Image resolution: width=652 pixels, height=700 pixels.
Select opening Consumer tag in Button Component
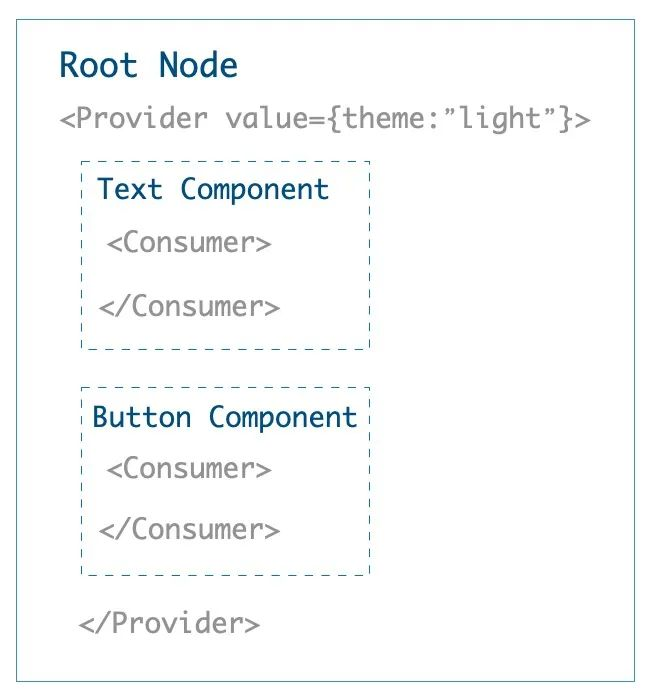point(188,469)
